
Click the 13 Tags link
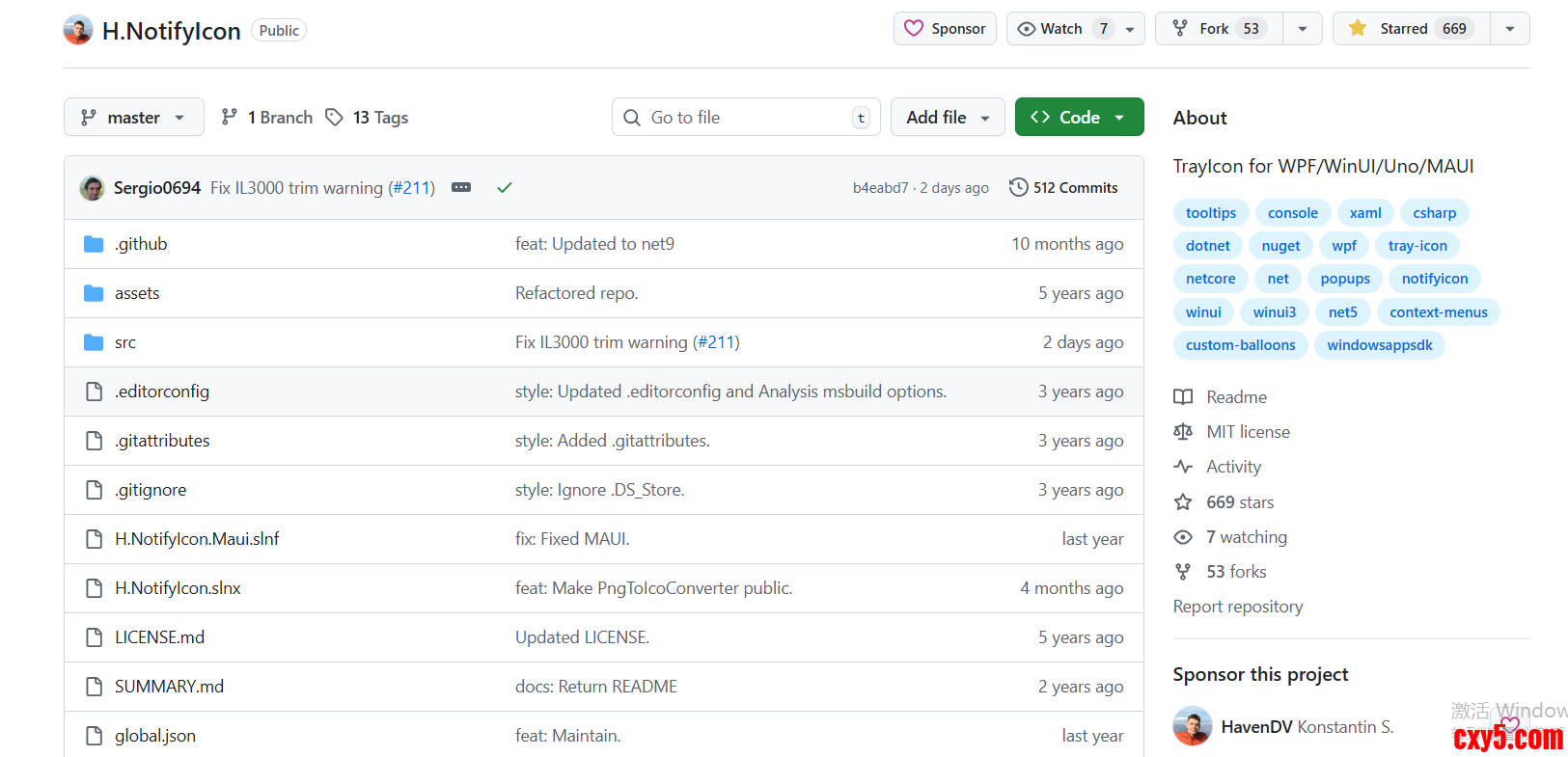368,118
